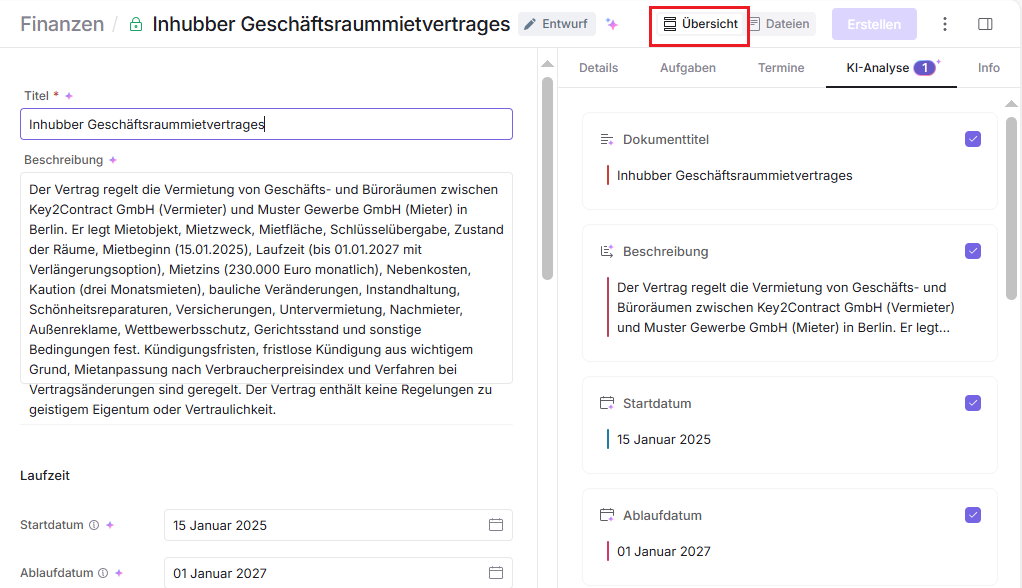
Task: Click the AI sparkle icon next to Beschreibung label
Action: (113, 160)
